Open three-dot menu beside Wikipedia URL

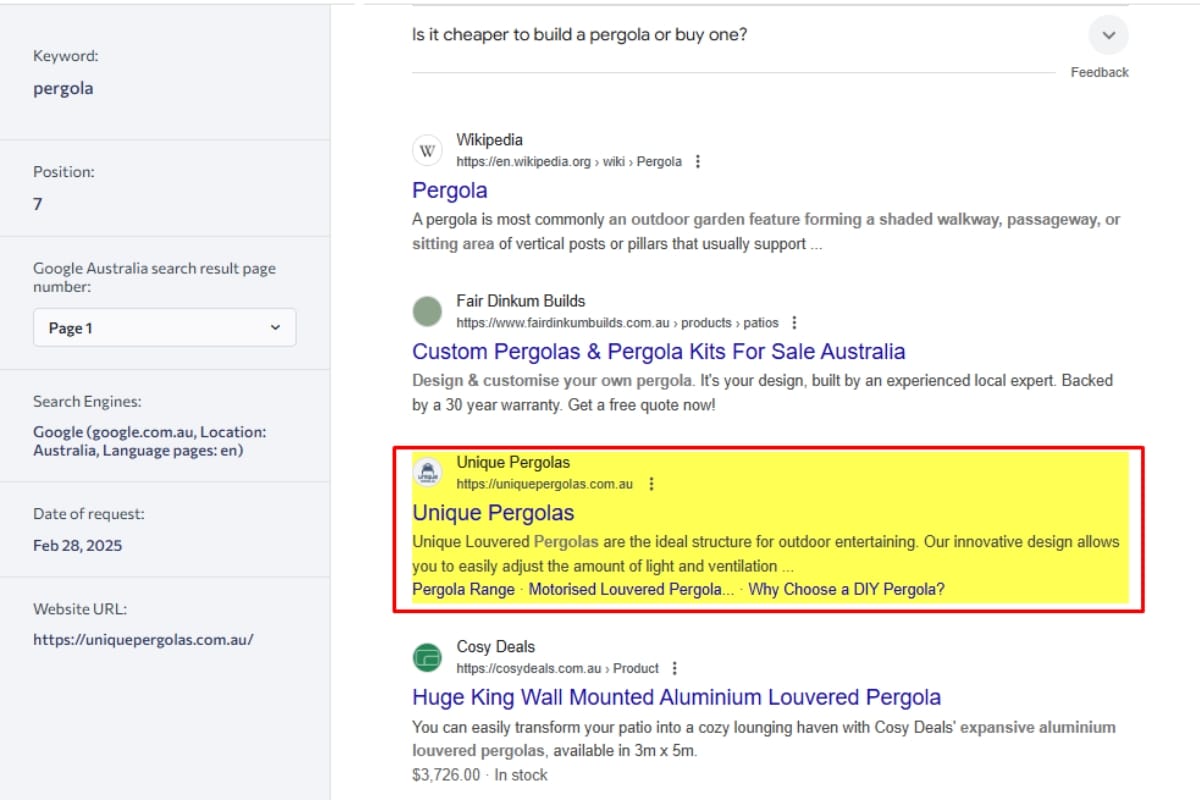(698, 162)
